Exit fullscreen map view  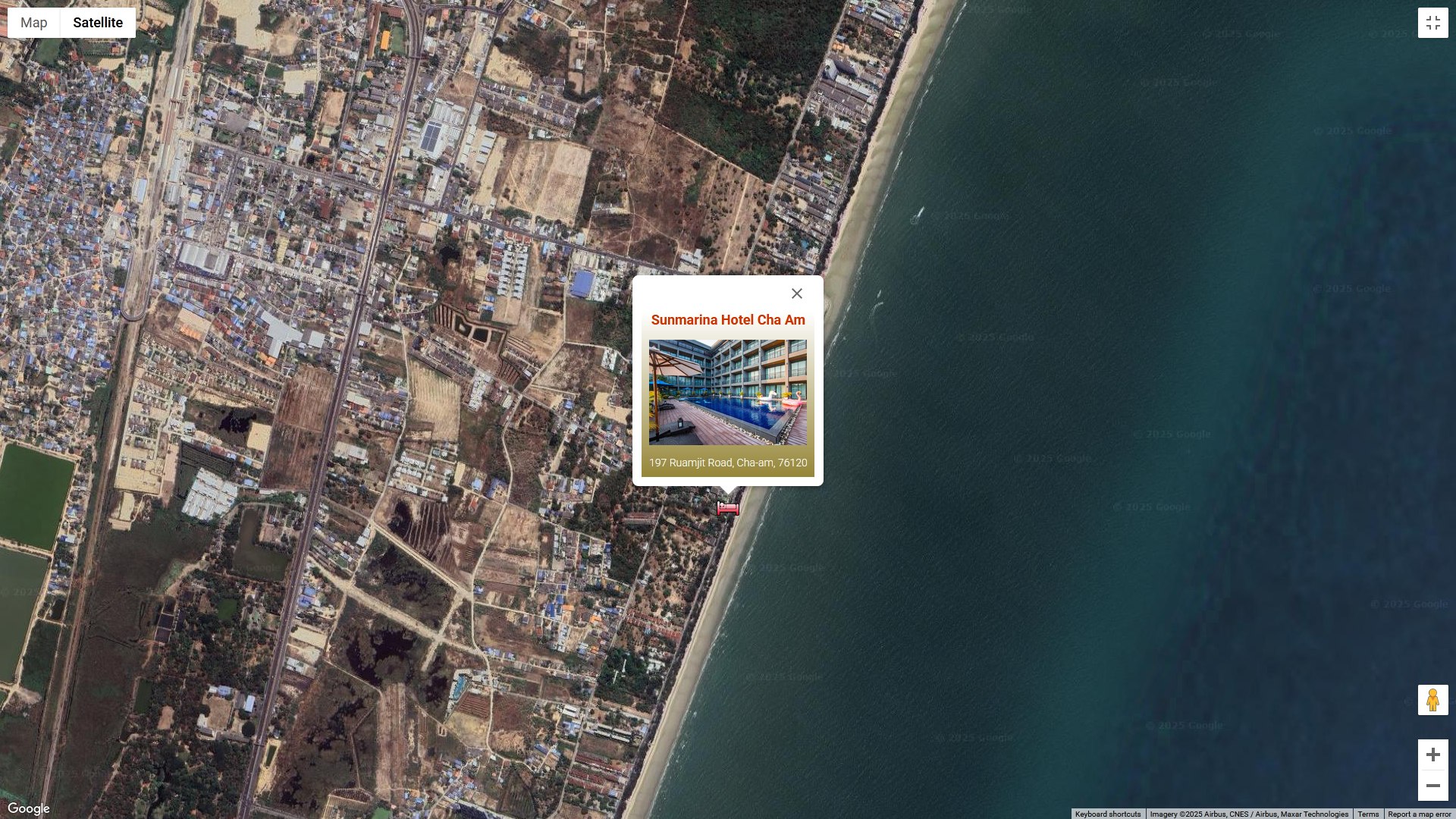coord(1432,23)
